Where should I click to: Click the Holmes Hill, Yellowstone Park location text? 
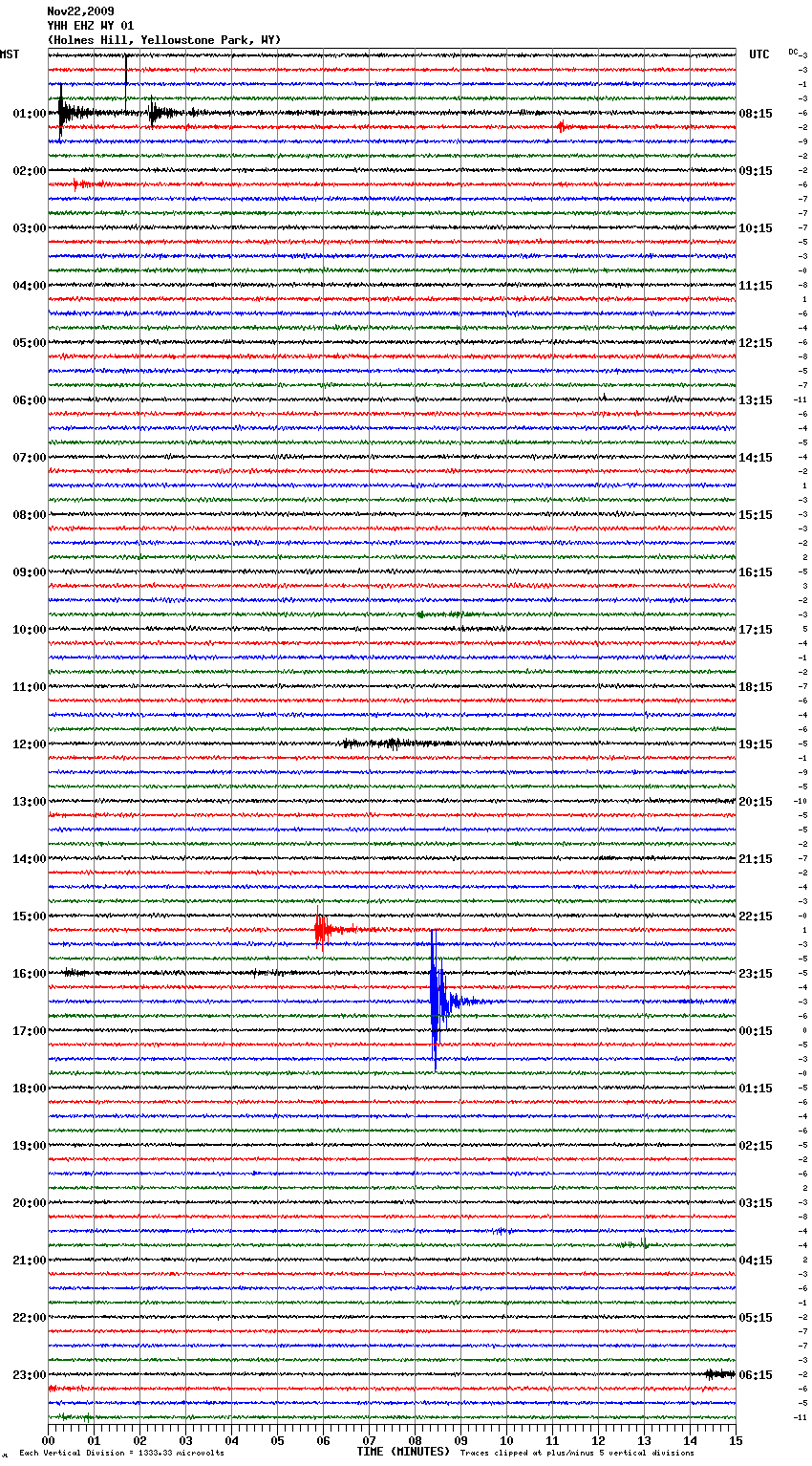tap(163, 40)
